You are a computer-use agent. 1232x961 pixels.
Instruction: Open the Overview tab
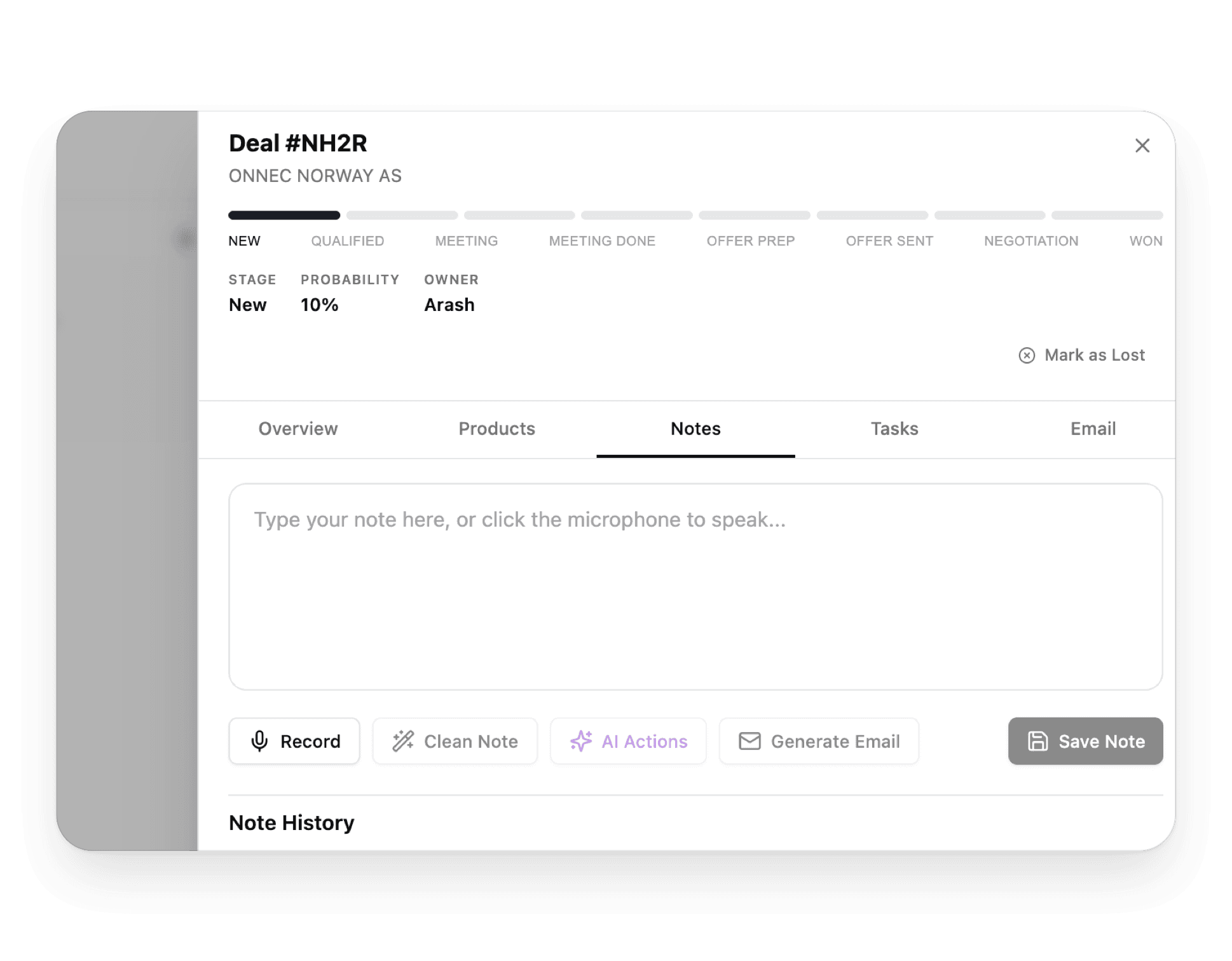click(298, 429)
